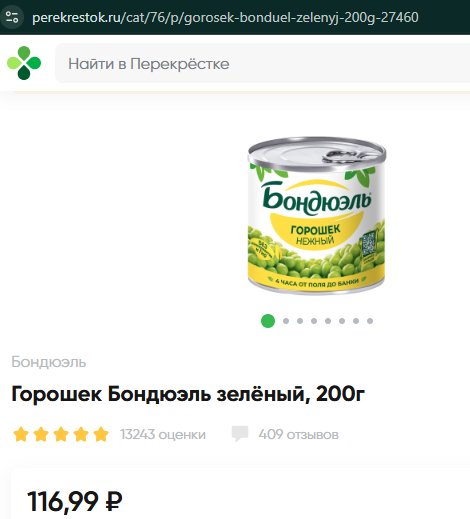Switch to the fourth carousel image dot
Screen dimensions: 470x519
click(x=314, y=321)
